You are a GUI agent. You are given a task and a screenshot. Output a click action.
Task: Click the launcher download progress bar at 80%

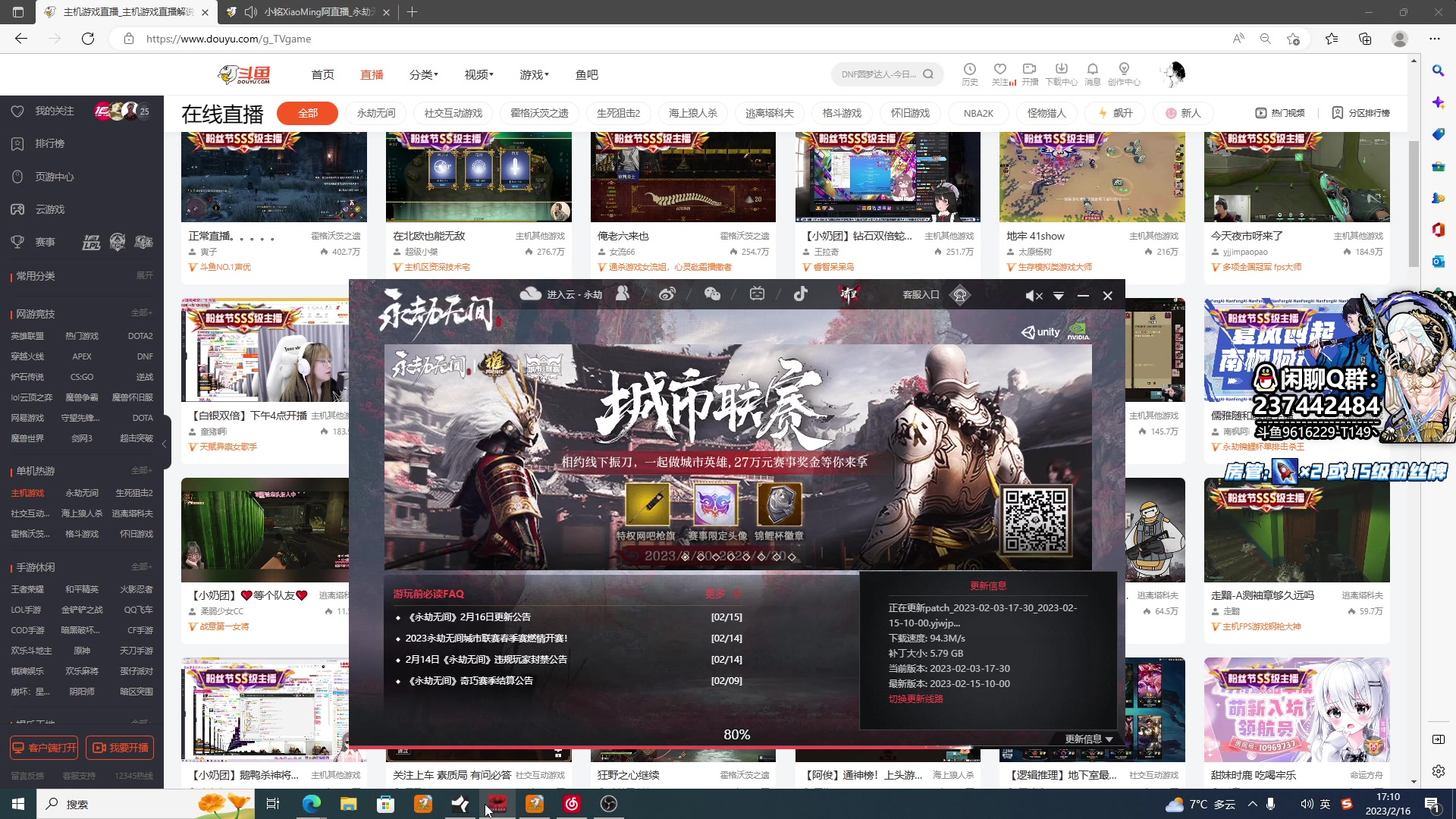point(736,747)
